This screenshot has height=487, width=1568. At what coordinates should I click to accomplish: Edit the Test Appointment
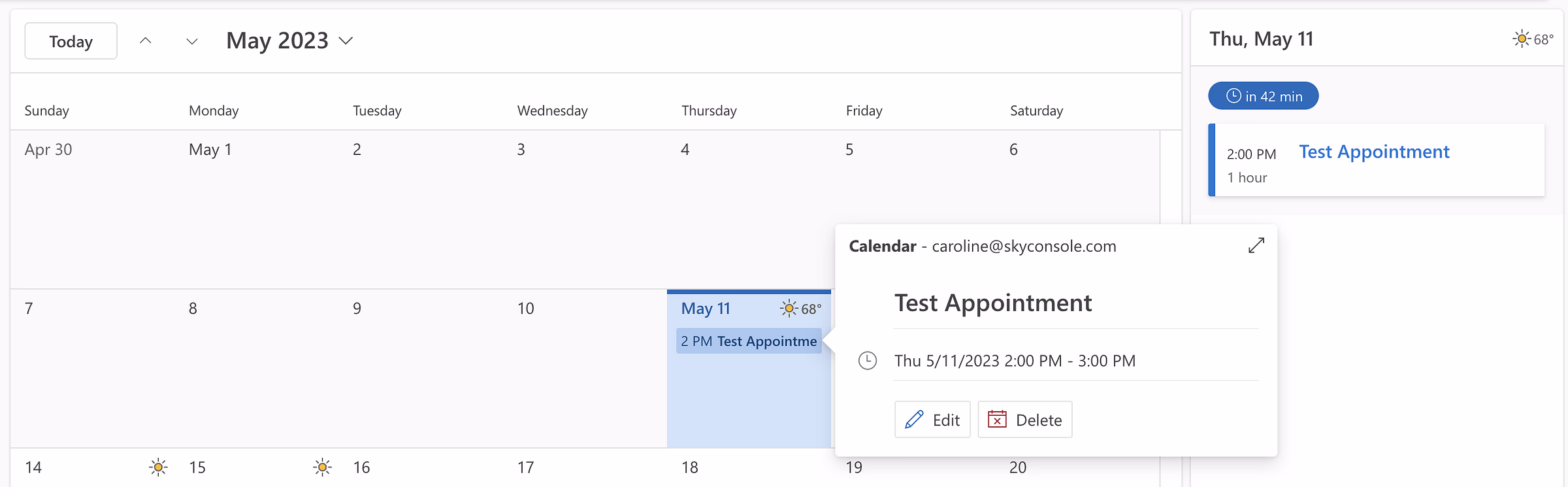pos(932,420)
